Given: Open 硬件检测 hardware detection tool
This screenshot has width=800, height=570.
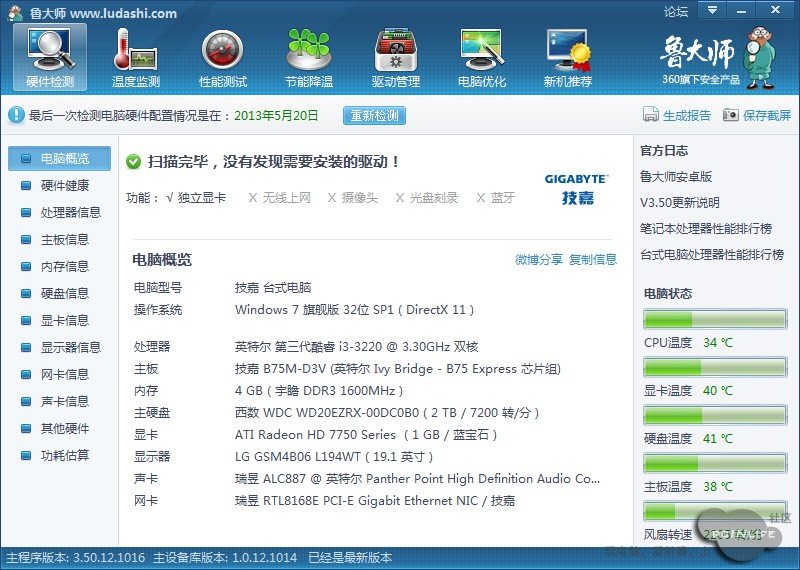Looking at the screenshot, I should point(50,57).
